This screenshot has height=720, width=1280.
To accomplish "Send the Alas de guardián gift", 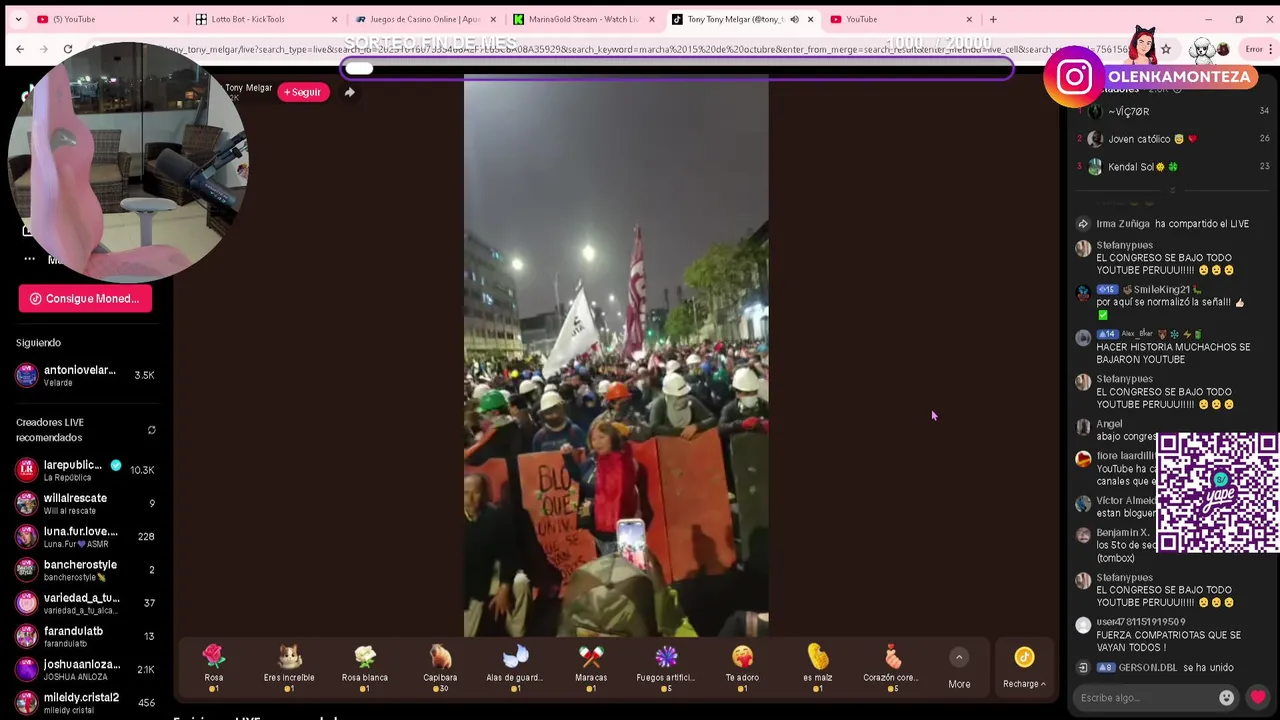I will (x=515, y=667).
